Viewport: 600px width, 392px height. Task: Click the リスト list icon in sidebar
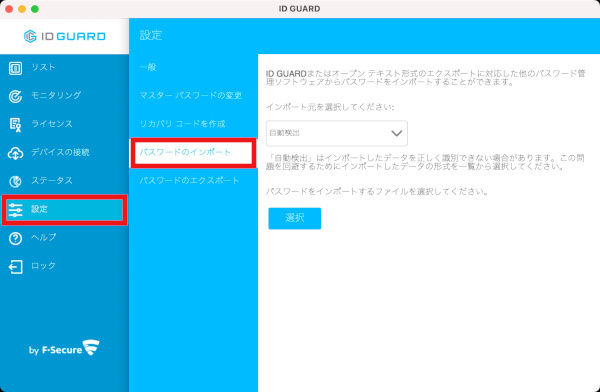(15, 68)
